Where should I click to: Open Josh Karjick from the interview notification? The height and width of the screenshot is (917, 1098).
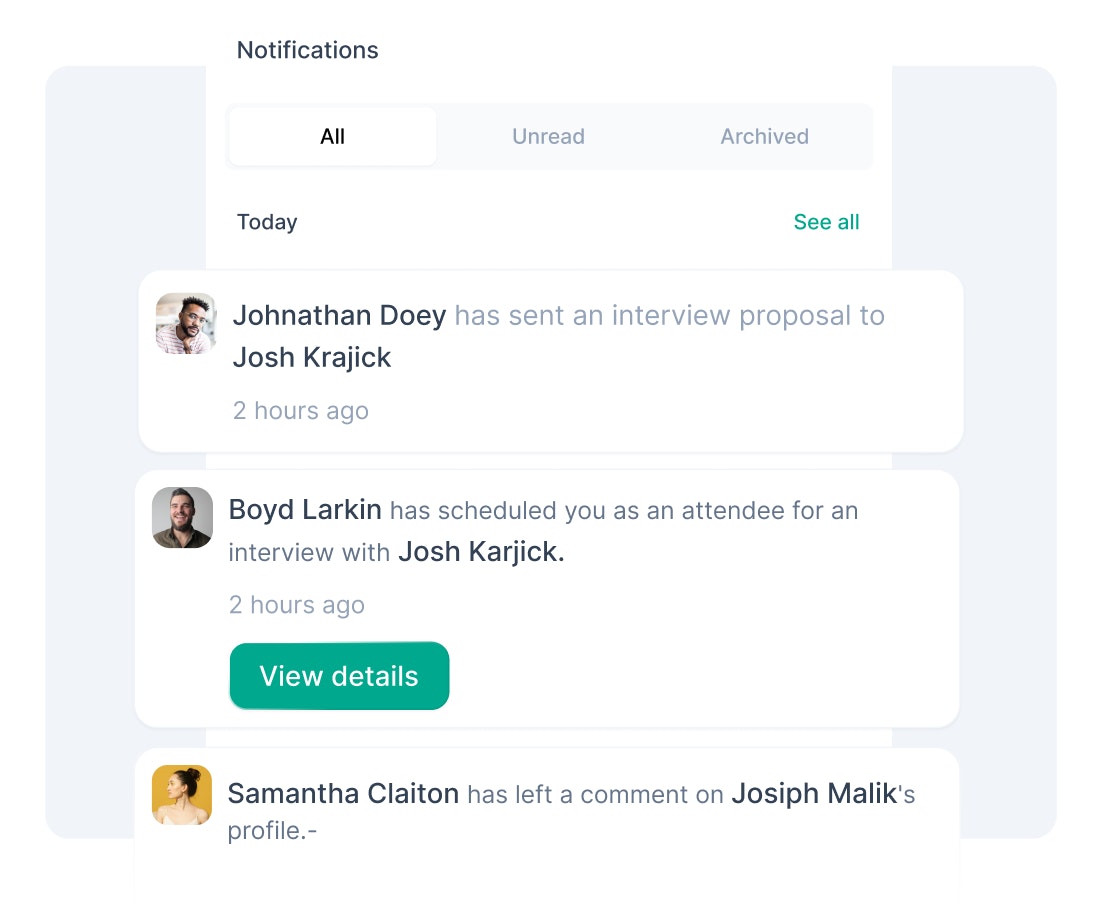[x=481, y=552]
